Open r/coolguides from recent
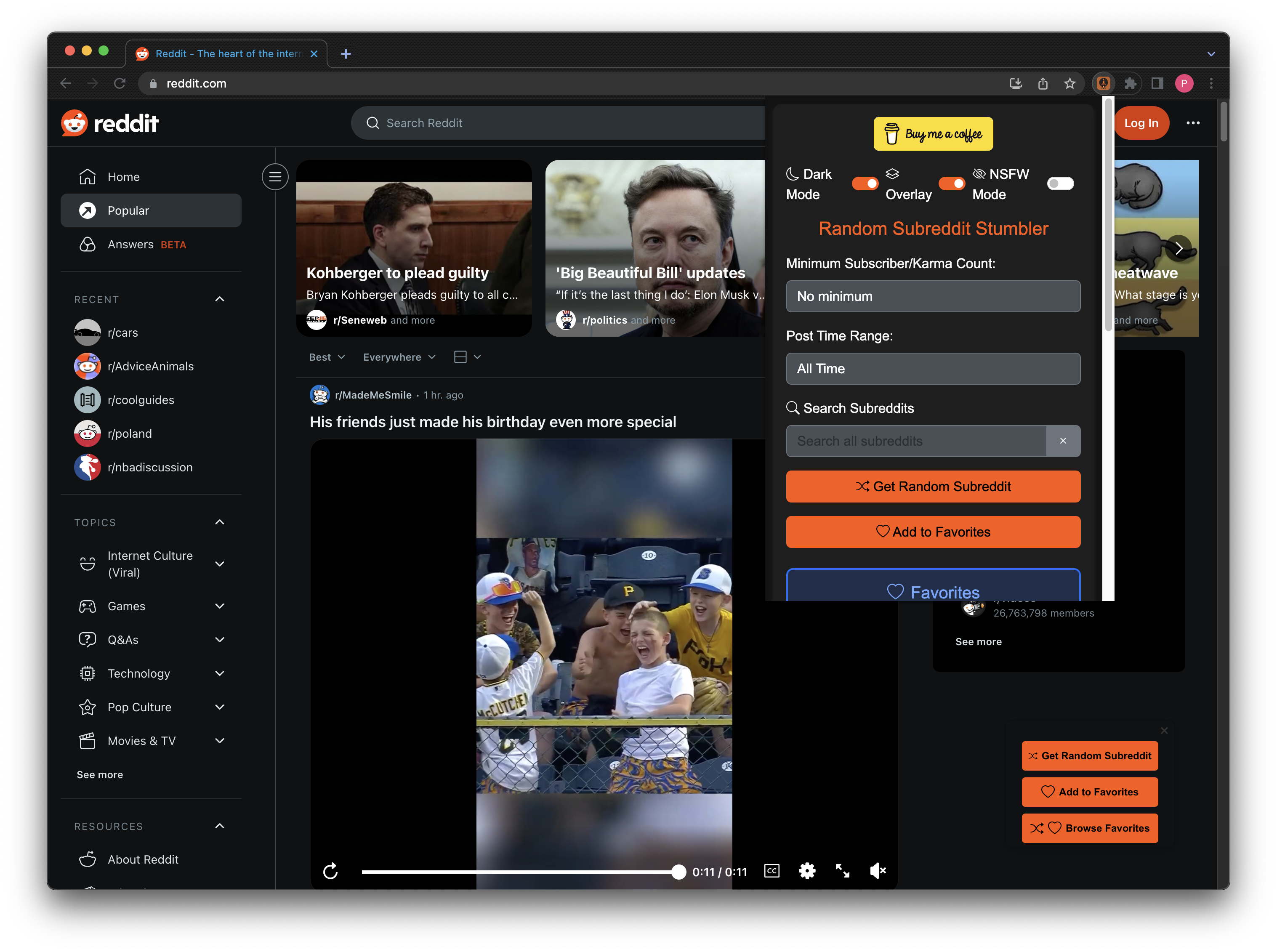This screenshot has width=1277, height=952. coord(150,400)
